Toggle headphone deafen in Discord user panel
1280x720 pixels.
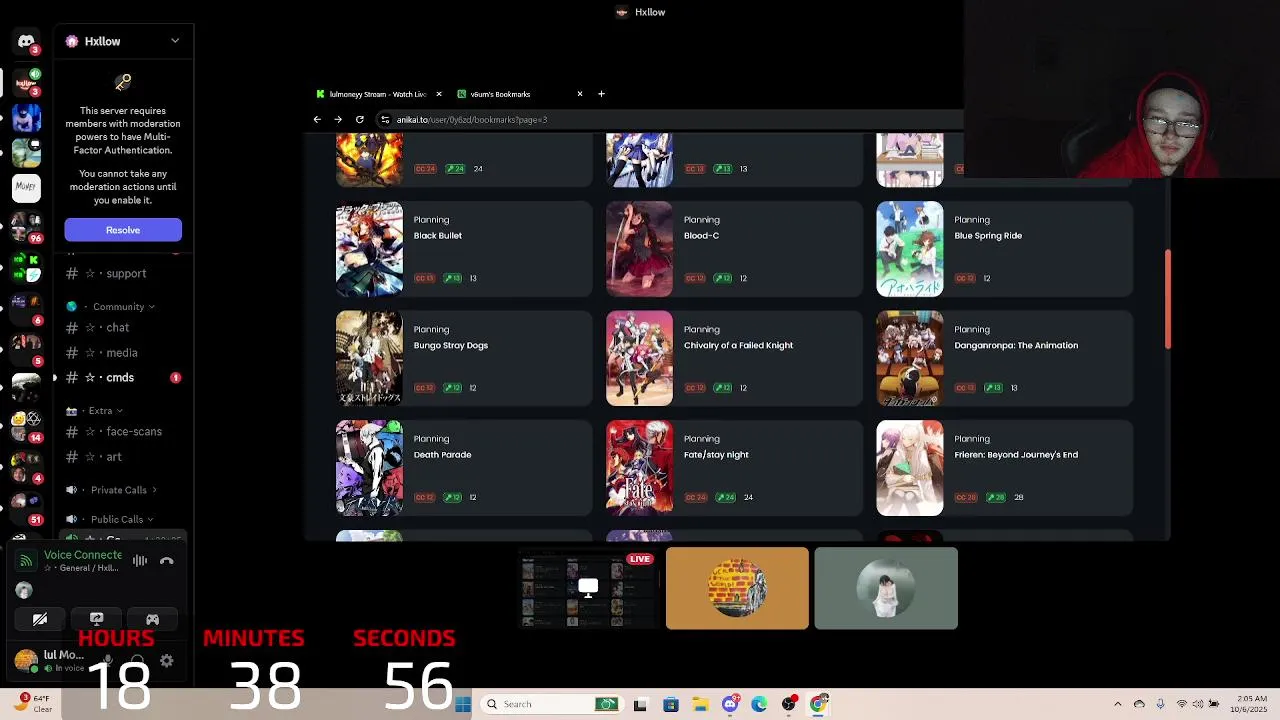[x=137, y=661]
